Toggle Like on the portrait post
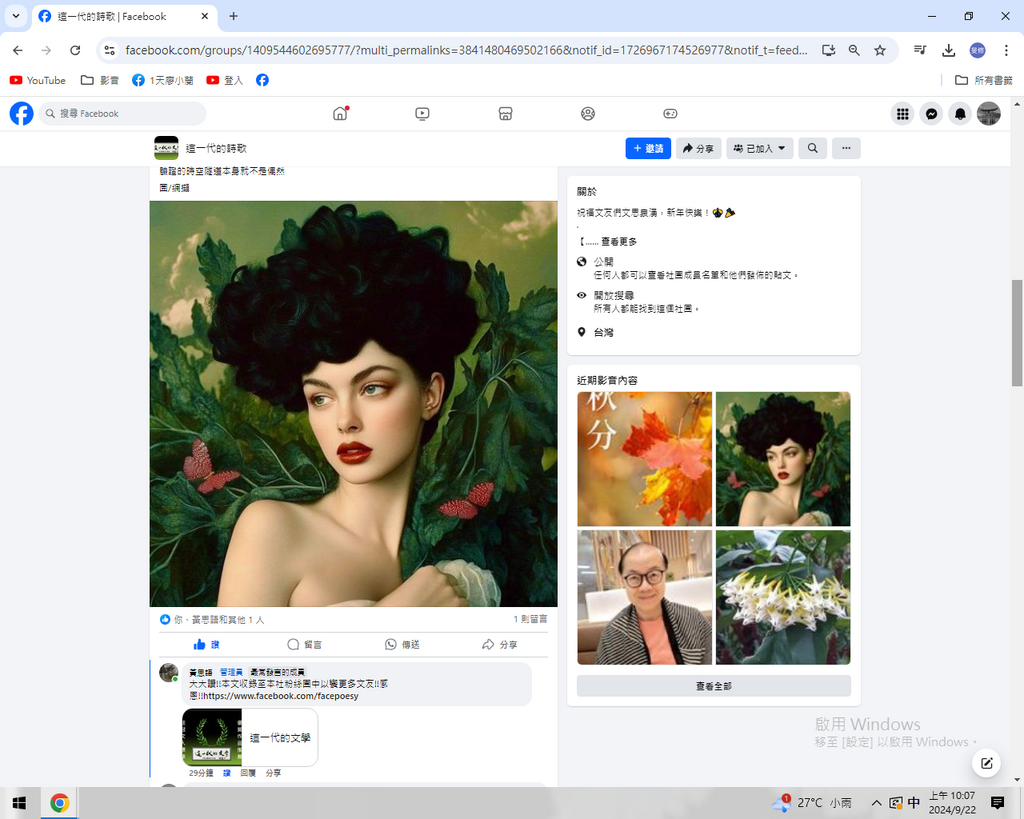 pos(206,645)
